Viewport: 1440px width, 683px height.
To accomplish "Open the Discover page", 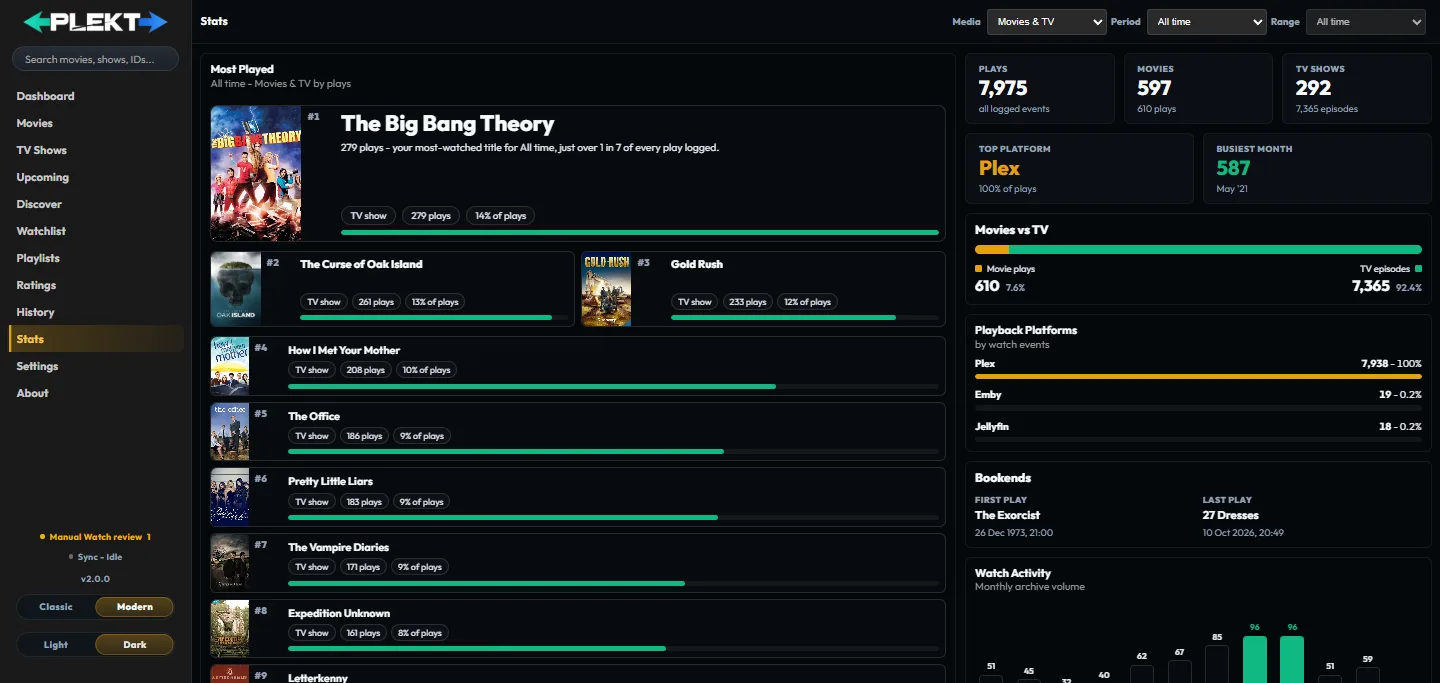I will tap(96, 204).
